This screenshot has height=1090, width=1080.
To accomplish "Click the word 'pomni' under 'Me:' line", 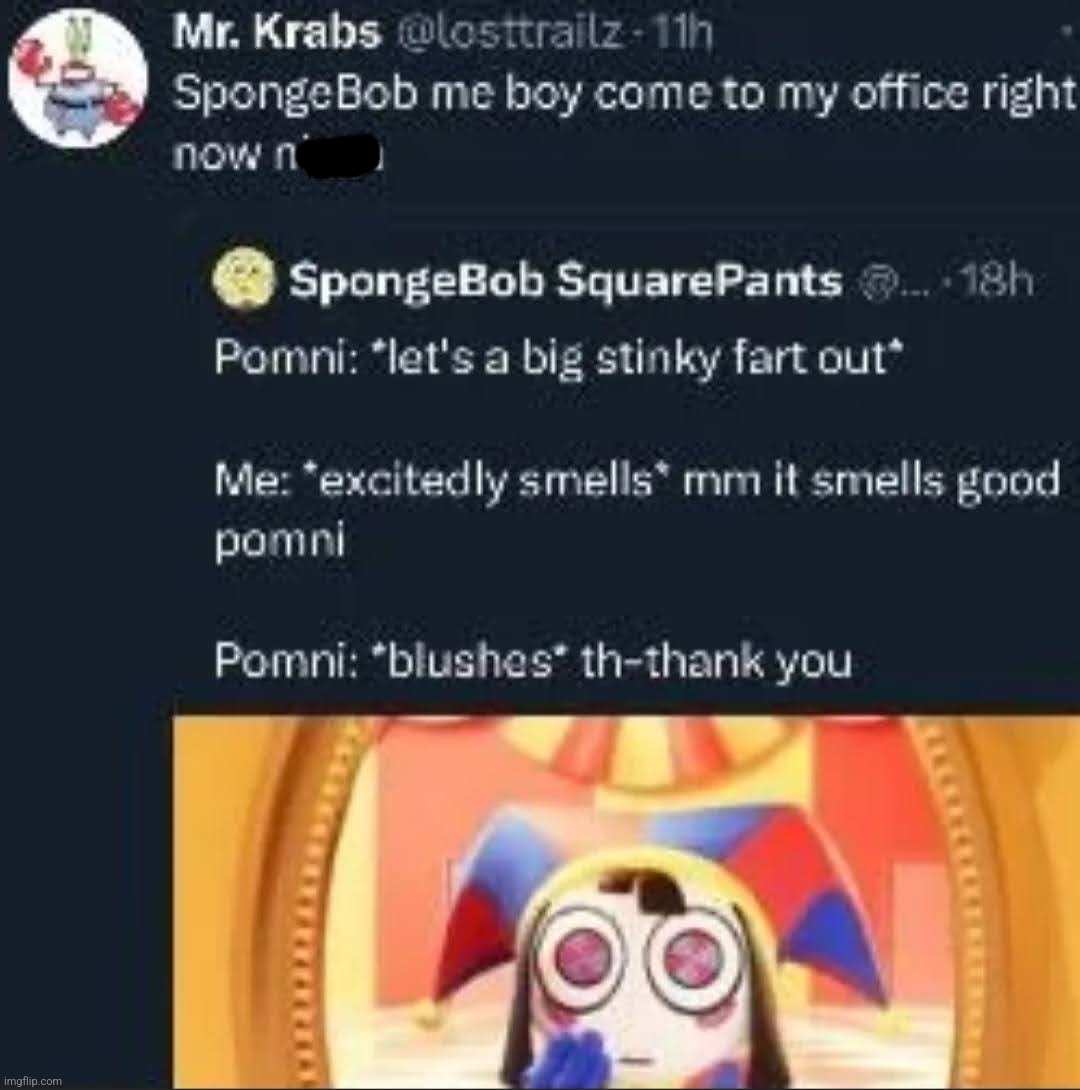I will click(279, 541).
